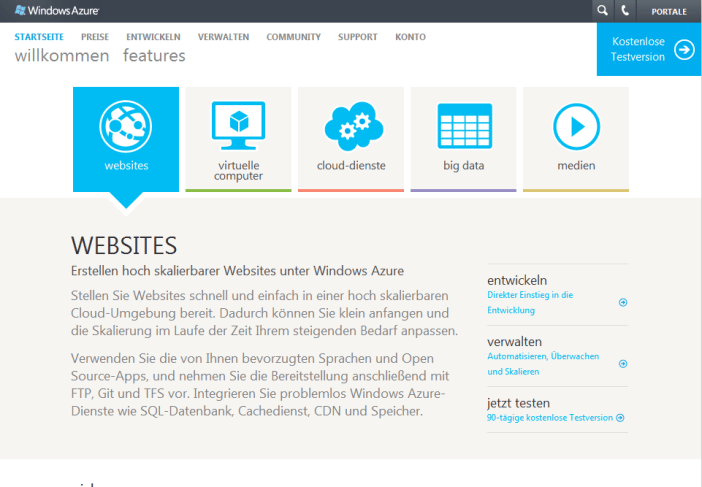Select the virtuelle computer tile label
Screen dimensions: 702x487
coord(238,171)
